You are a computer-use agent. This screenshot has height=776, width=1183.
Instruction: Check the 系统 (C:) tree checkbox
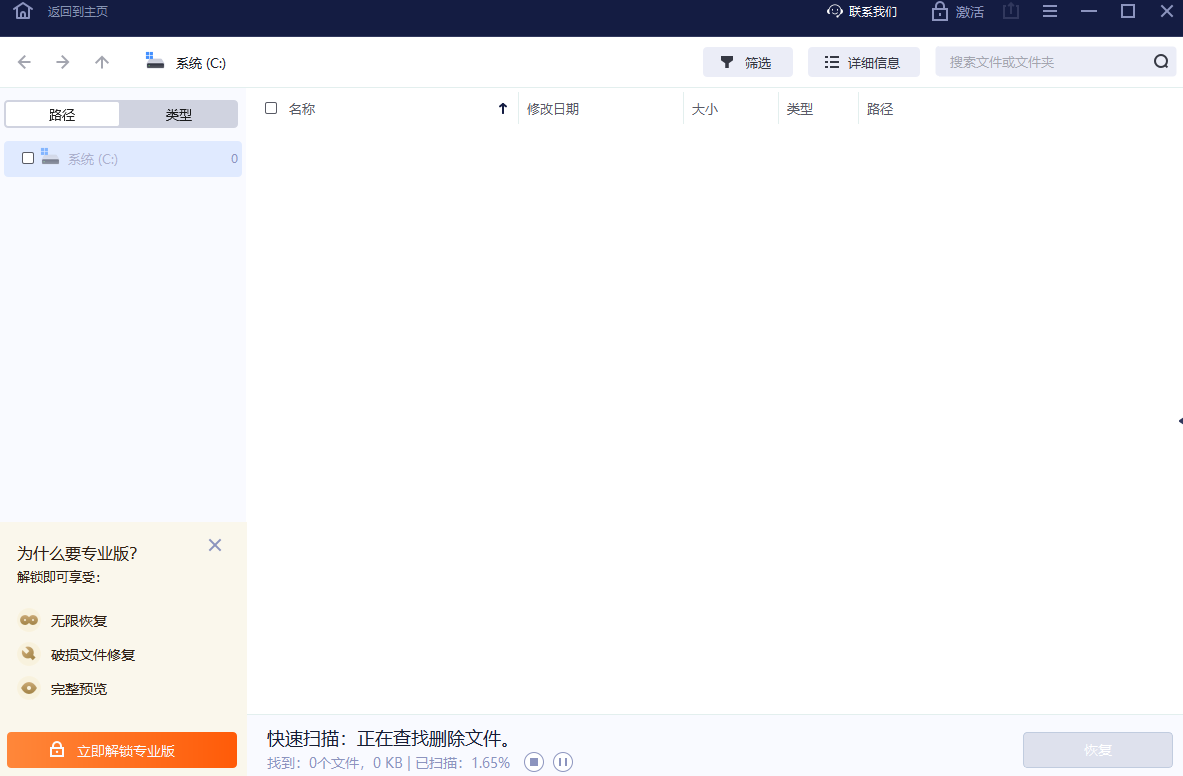[28, 158]
